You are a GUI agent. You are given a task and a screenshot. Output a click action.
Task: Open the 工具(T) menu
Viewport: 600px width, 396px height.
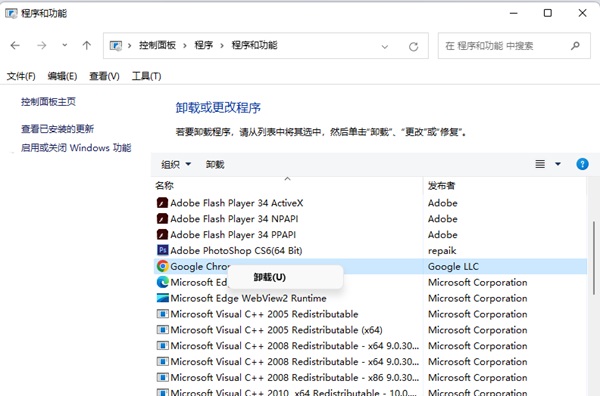pyautogui.click(x=147, y=76)
